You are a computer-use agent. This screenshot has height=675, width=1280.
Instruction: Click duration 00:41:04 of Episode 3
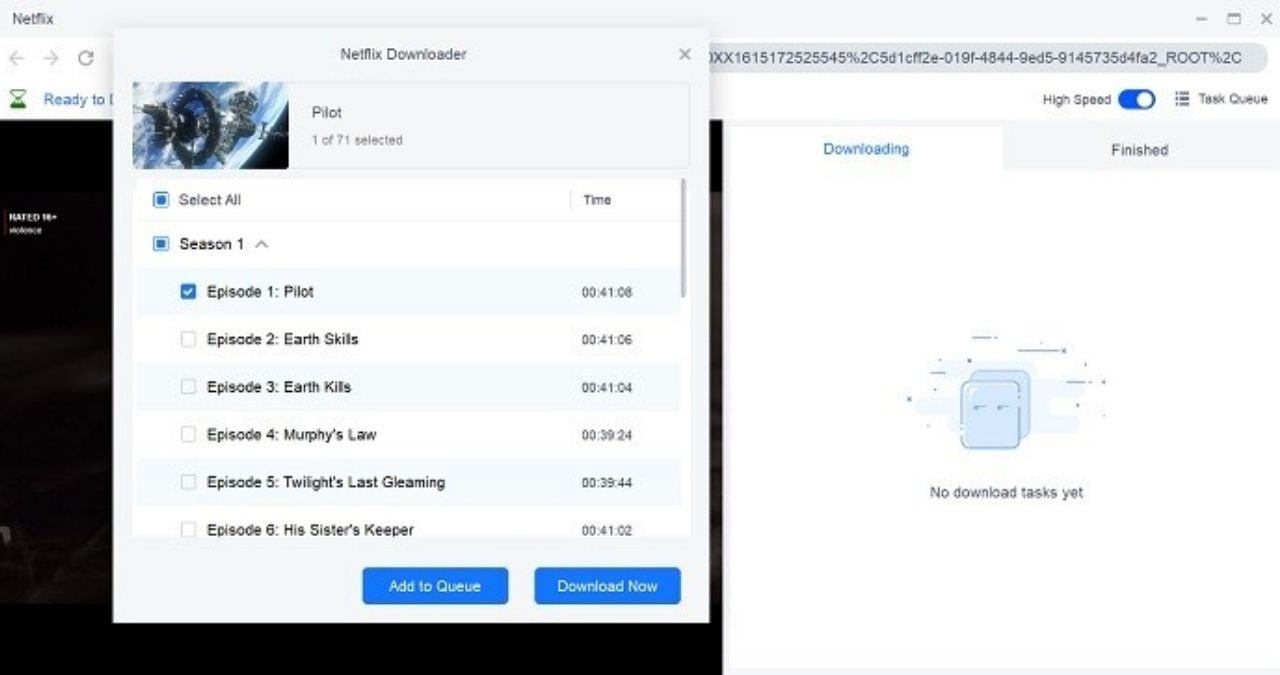(607, 388)
